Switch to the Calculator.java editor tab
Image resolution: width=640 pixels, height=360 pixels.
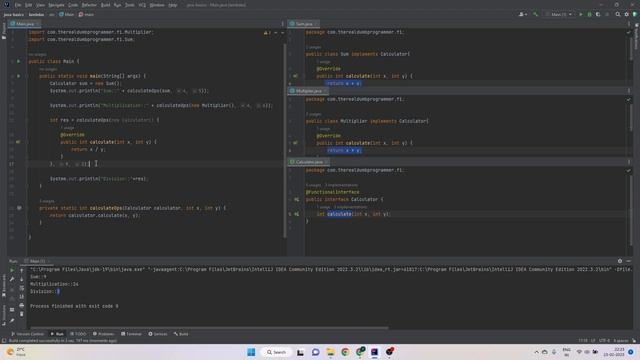pyautogui.click(x=309, y=162)
